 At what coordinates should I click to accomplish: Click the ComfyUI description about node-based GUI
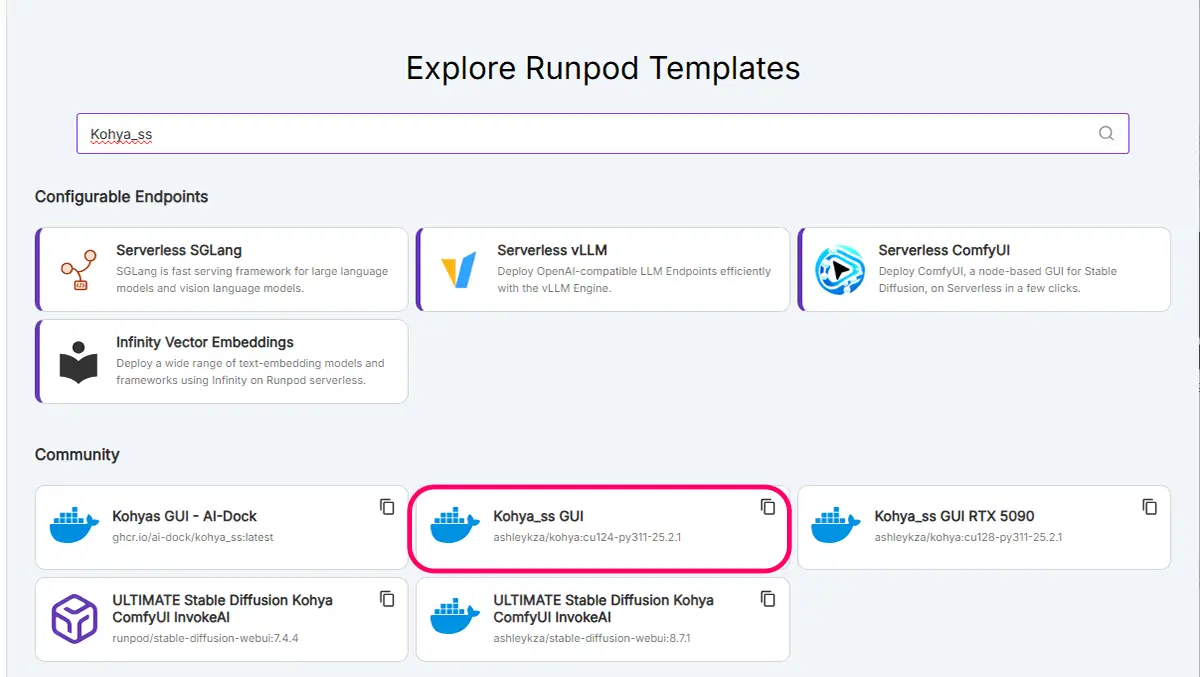pos(997,280)
